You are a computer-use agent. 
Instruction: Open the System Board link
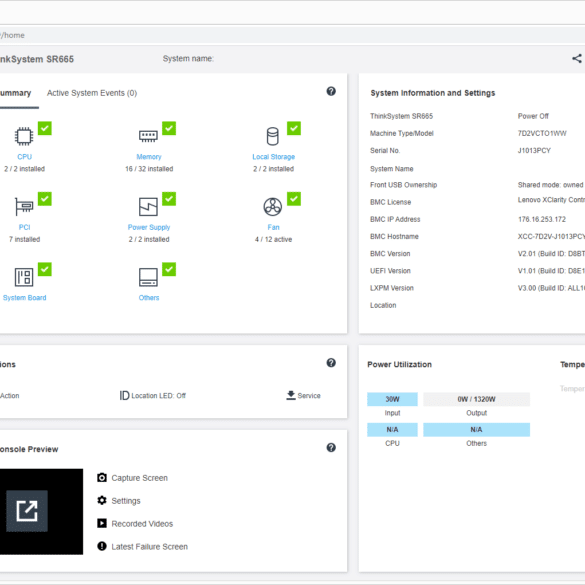point(25,298)
